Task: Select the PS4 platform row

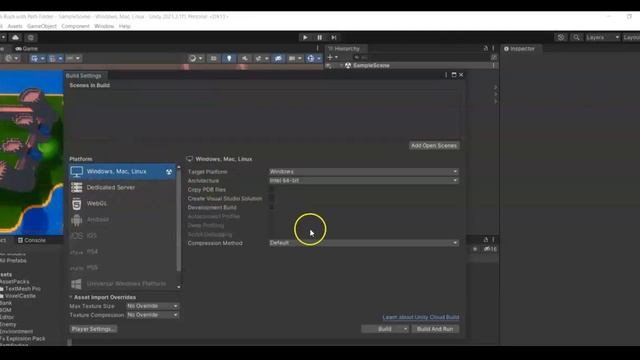Action: pos(122,252)
